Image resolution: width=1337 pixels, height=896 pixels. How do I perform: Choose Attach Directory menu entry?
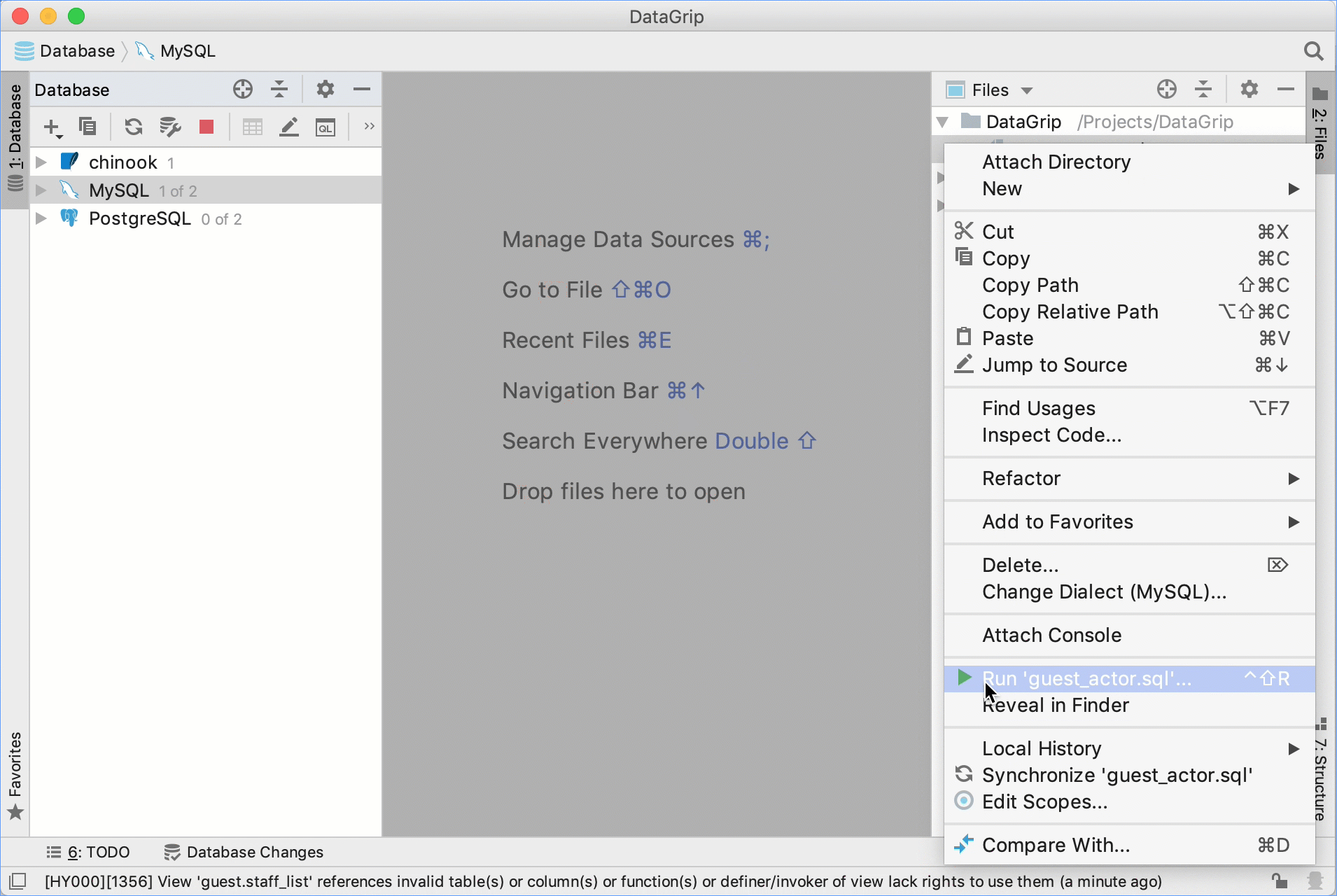click(x=1129, y=162)
